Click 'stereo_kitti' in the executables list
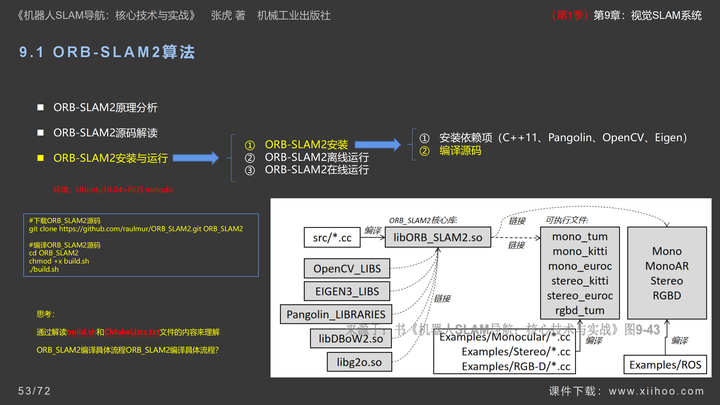Image resolution: width=720 pixels, height=405 pixels. point(580,281)
